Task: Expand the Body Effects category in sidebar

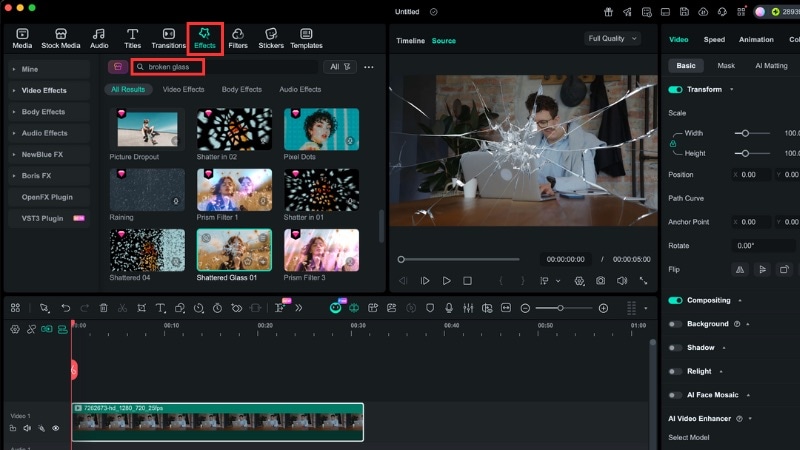Action: [x=49, y=112]
